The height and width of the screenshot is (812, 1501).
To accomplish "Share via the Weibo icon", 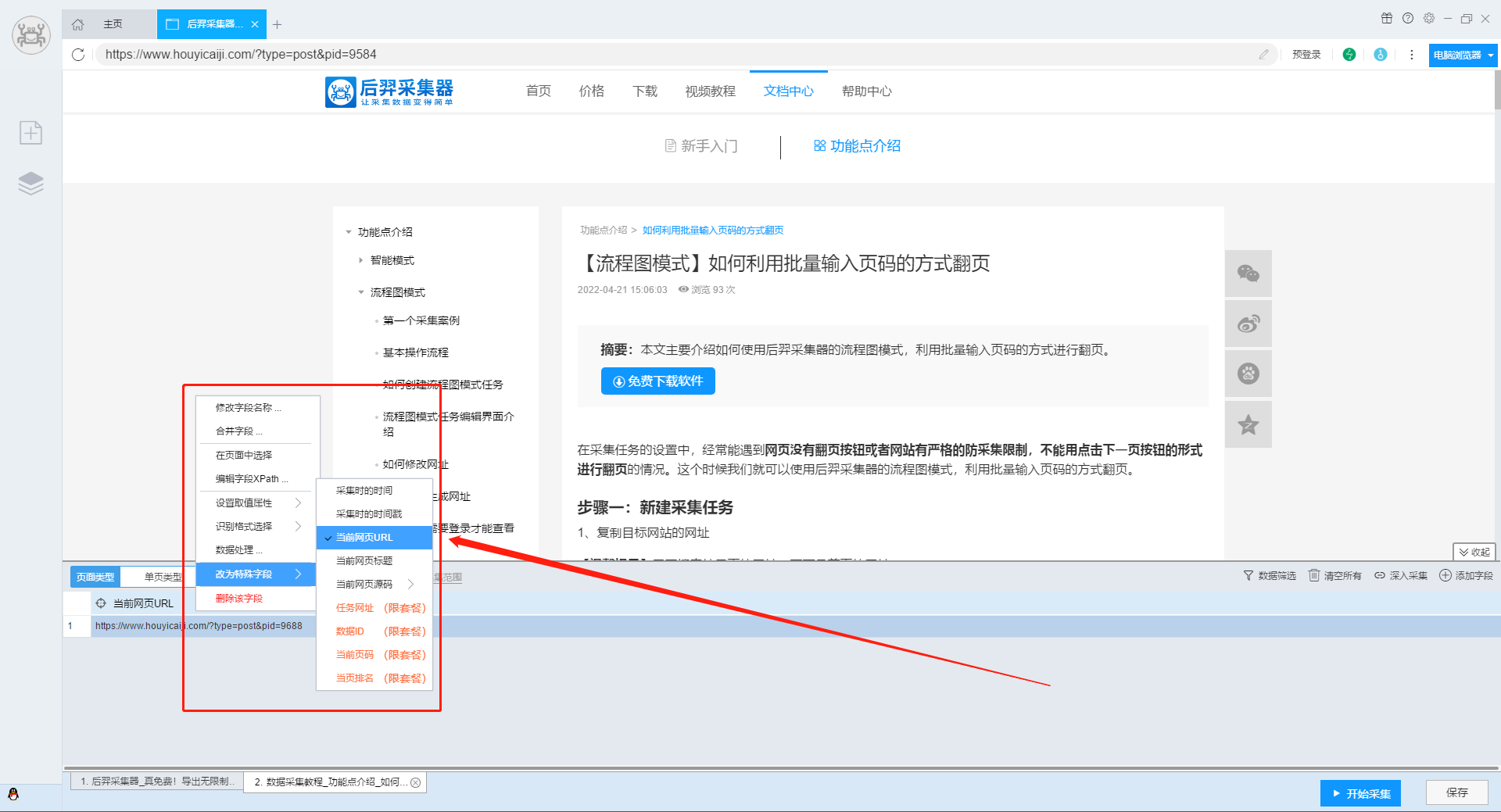I will click(x=1248, y=324).
